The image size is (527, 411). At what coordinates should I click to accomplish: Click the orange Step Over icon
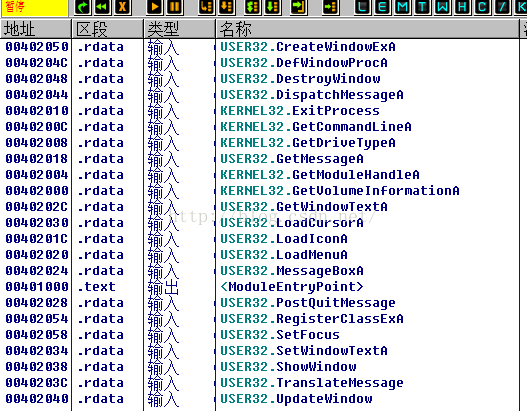(x=227, y=7)
